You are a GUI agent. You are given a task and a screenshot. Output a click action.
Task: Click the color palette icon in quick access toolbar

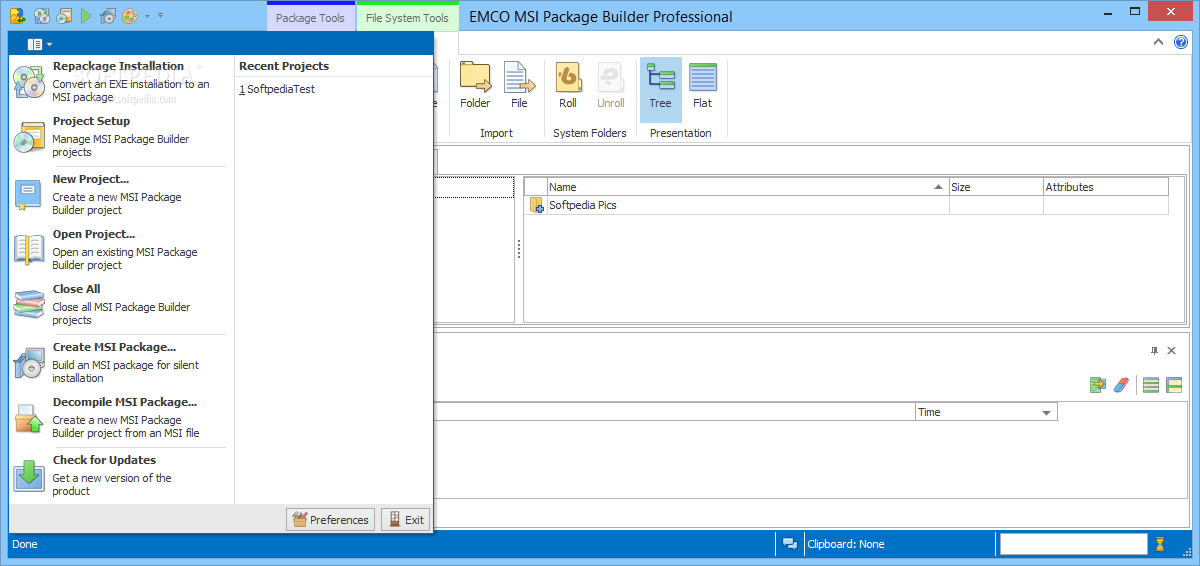pyautogui.click(x=131, y=16)
